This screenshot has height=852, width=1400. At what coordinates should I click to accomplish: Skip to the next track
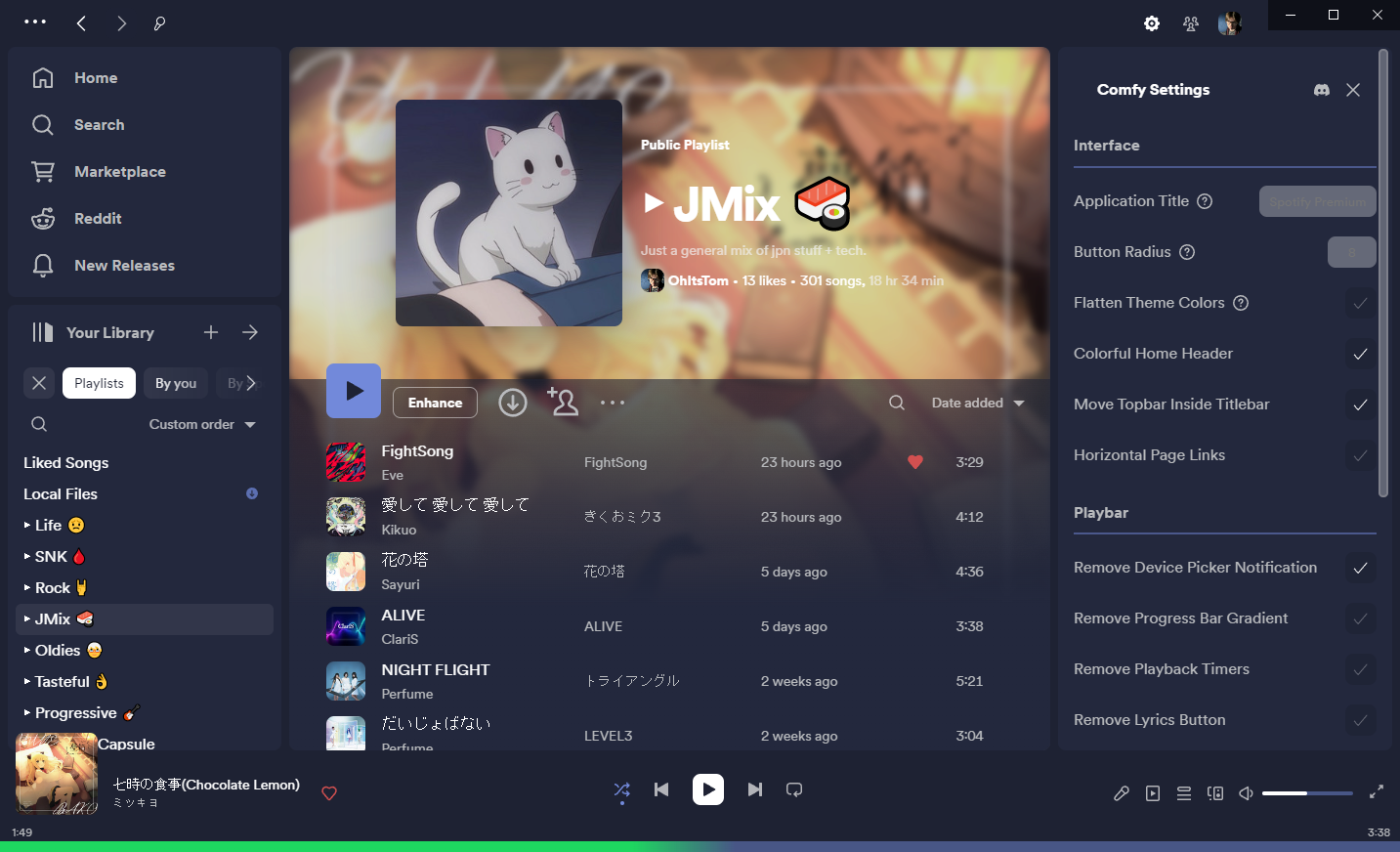coord(755,789)
